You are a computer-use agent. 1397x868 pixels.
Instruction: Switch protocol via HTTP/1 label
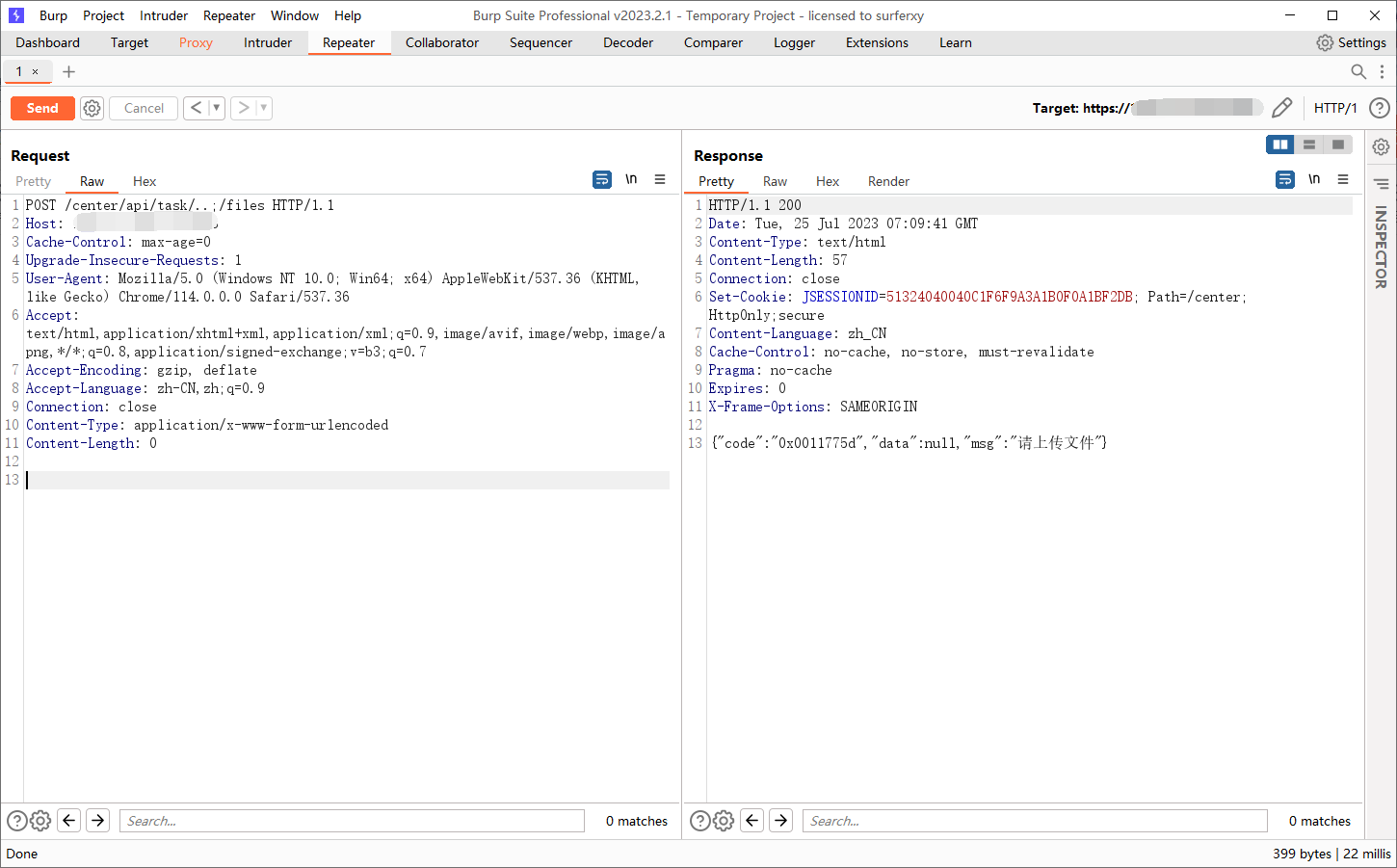pos(1335,108)
